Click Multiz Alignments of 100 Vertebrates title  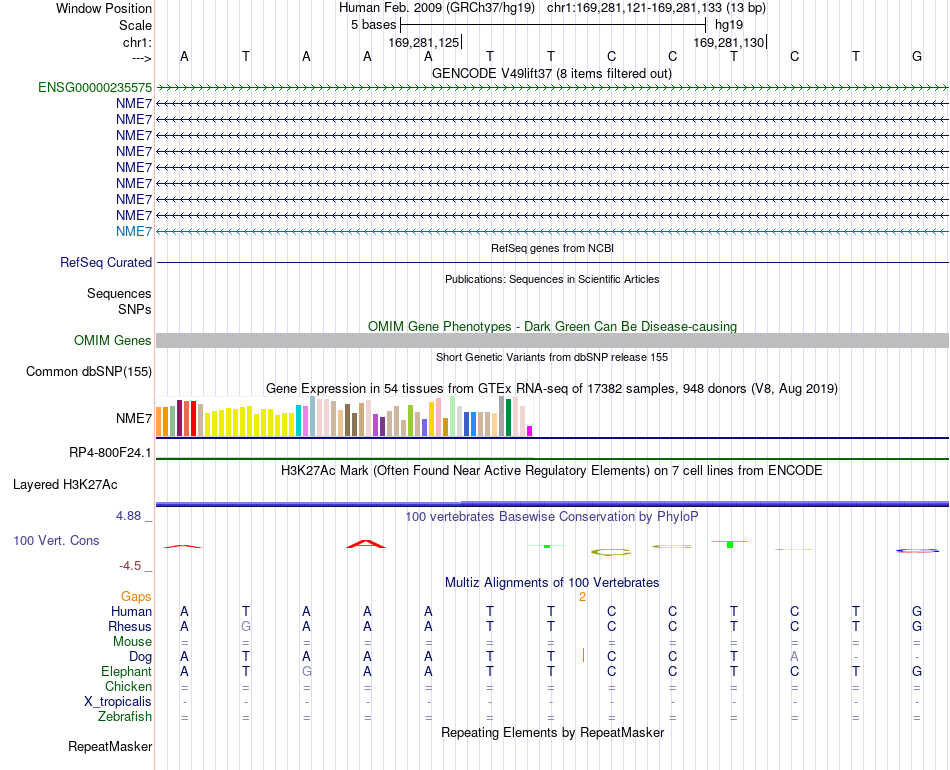552,583
